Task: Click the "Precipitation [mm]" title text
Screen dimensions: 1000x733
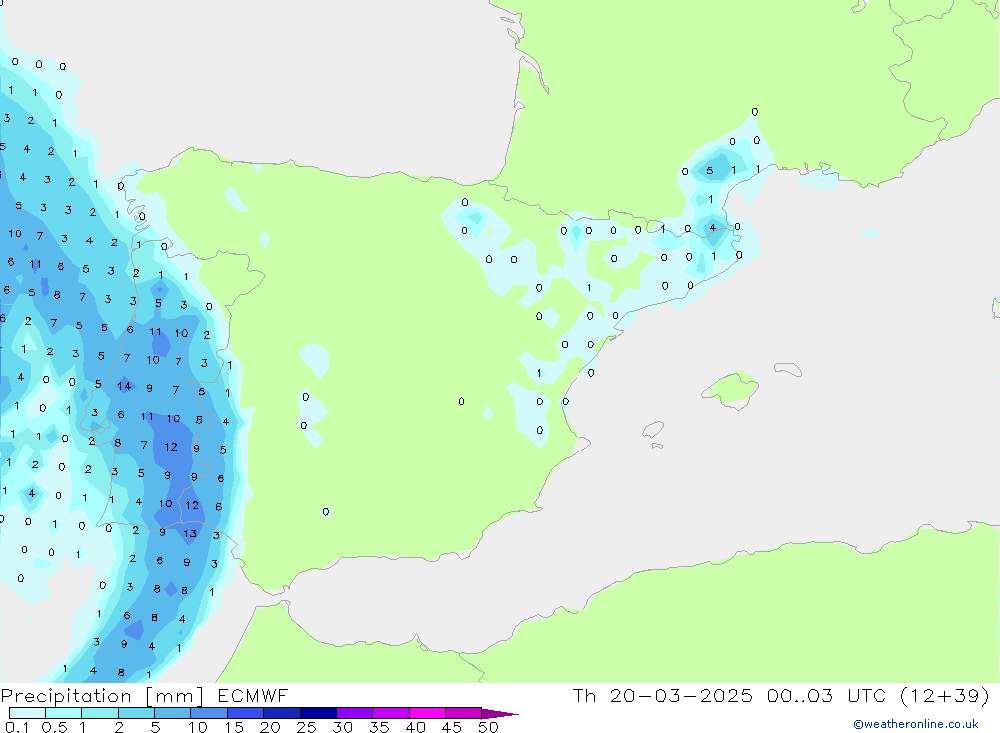Action: [102, 696]
